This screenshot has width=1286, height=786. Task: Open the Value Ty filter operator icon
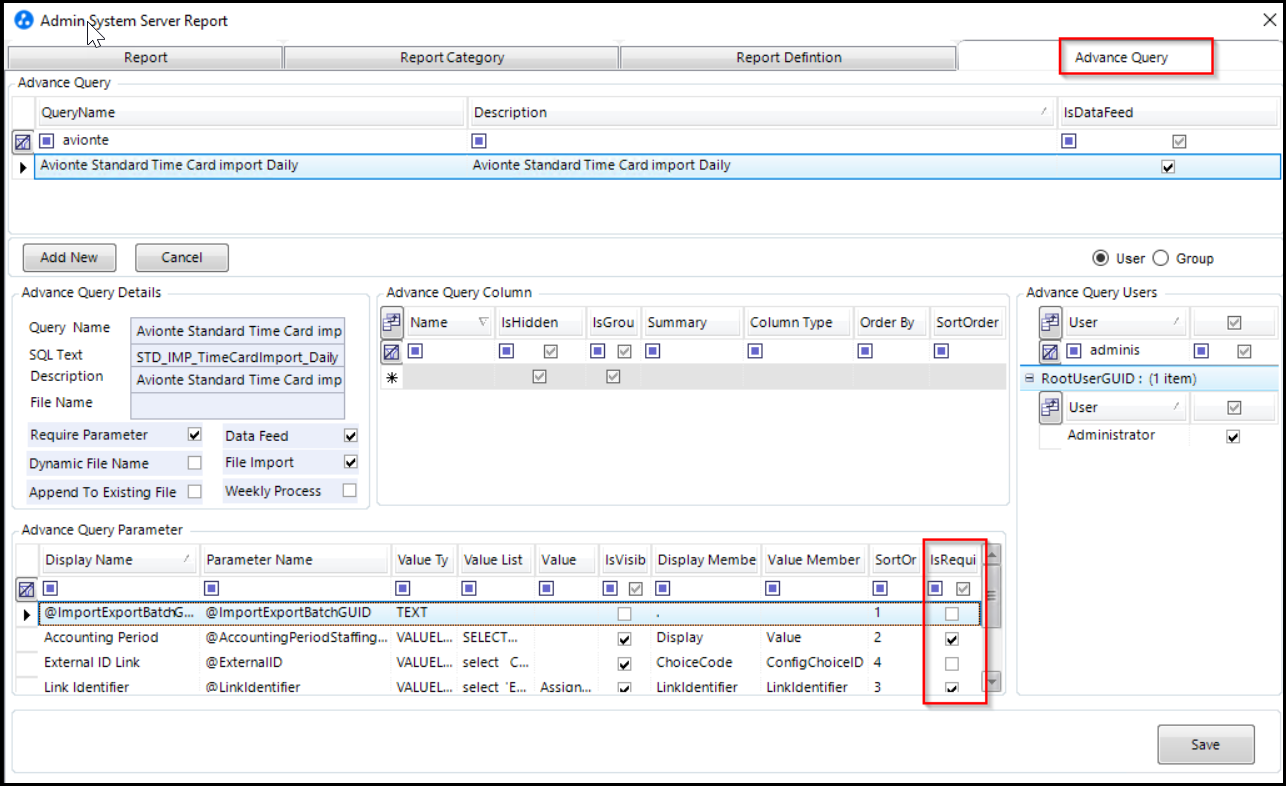click(403, 588)
